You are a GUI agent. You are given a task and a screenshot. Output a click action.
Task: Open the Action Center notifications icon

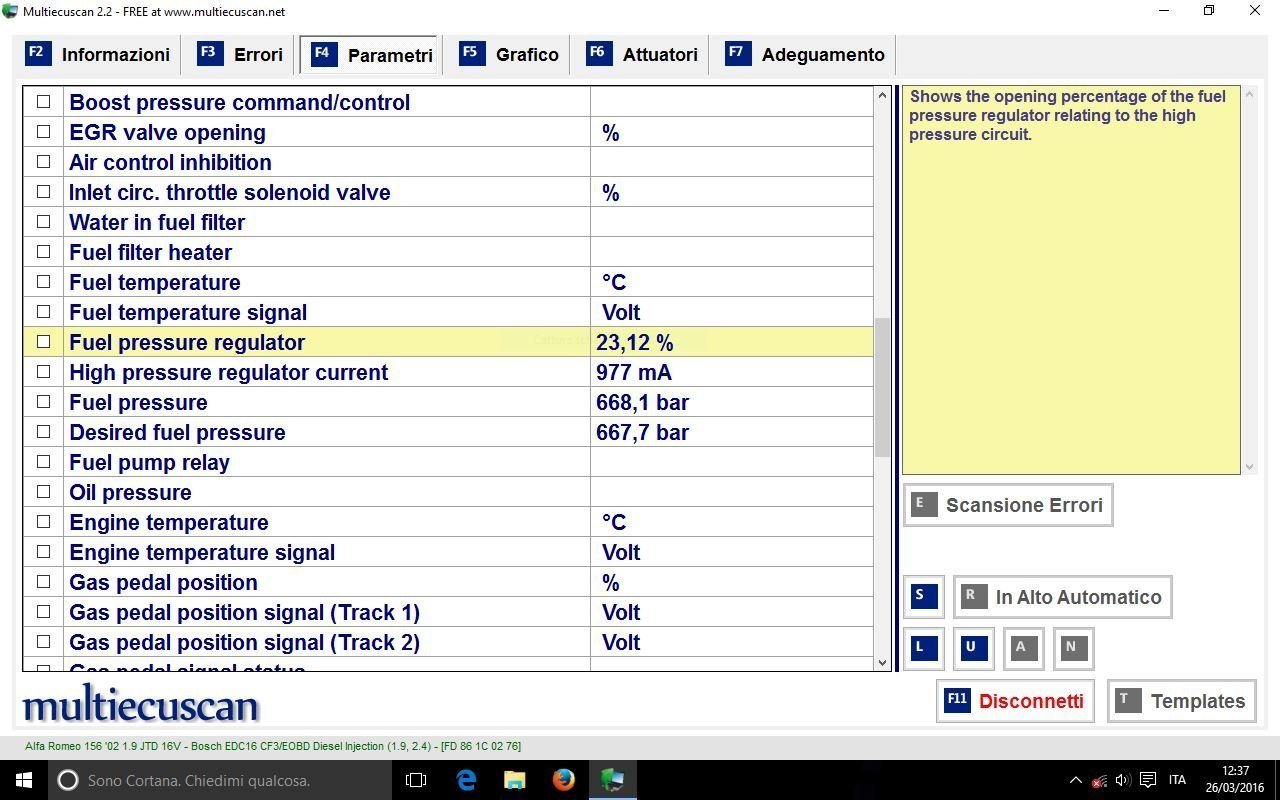pos(1148,780)
